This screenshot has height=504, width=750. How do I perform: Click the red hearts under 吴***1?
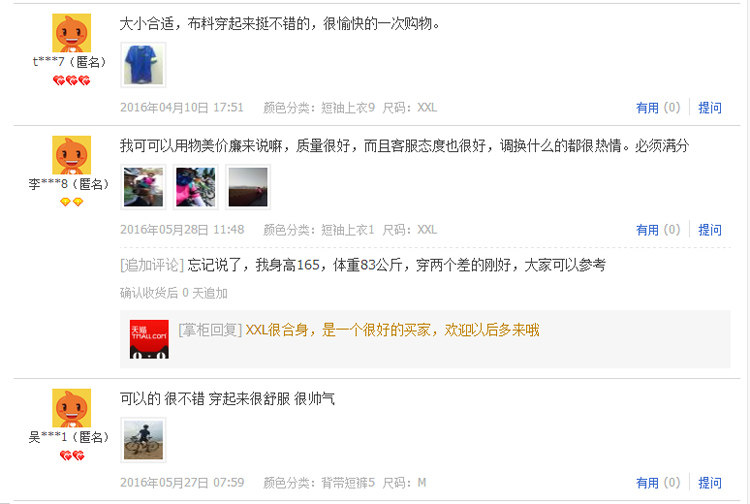pos(71,455)
